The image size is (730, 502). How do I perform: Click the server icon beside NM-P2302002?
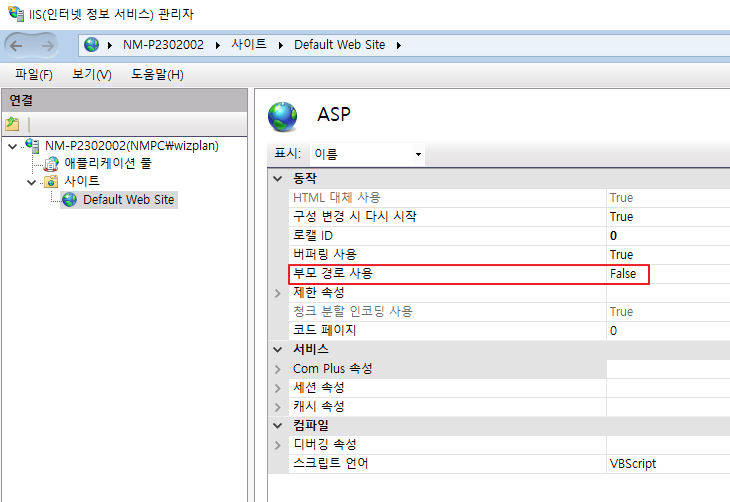(x=32, y=145)
